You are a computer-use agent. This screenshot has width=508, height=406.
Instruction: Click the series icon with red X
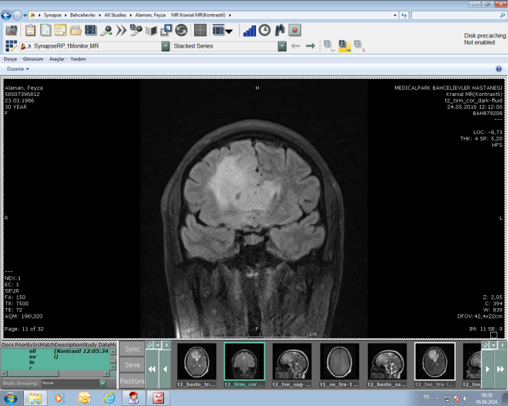pos(359,46)
